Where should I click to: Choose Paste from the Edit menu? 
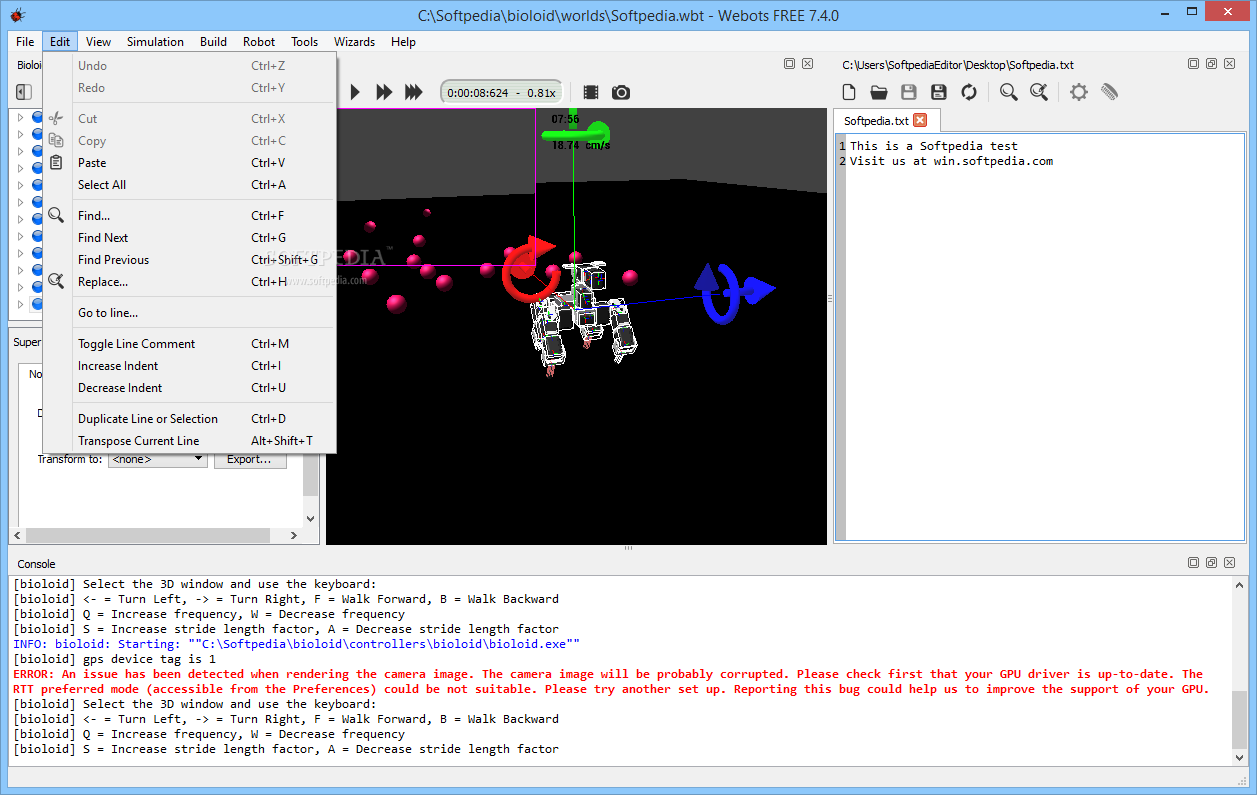tap(189, 163)
